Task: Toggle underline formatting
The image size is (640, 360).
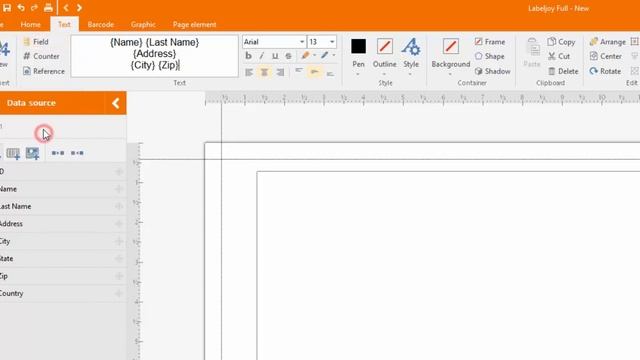Action: (x=275, y=56)
